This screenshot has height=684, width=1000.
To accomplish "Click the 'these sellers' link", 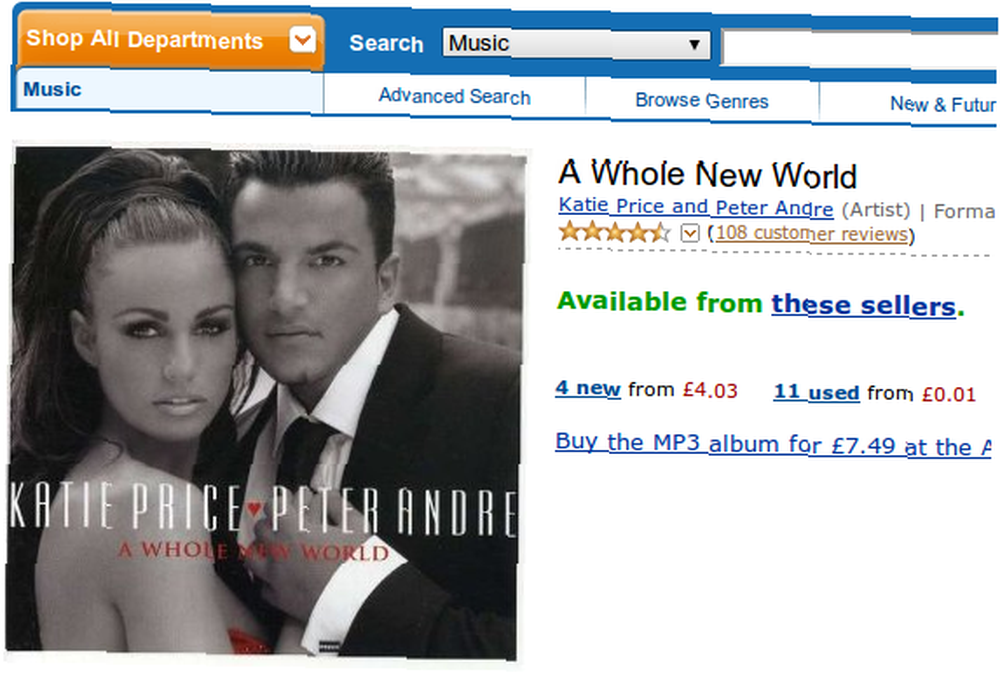I will 864,305.
